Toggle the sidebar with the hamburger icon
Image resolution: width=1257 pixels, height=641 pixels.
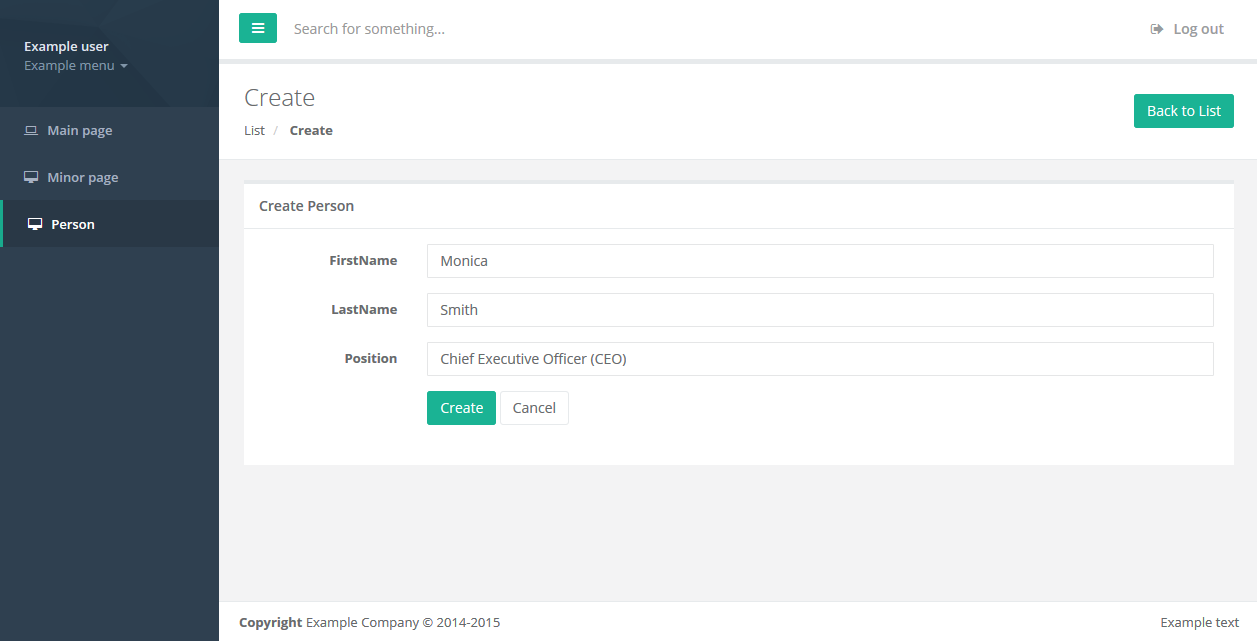[x=258, y=28]
